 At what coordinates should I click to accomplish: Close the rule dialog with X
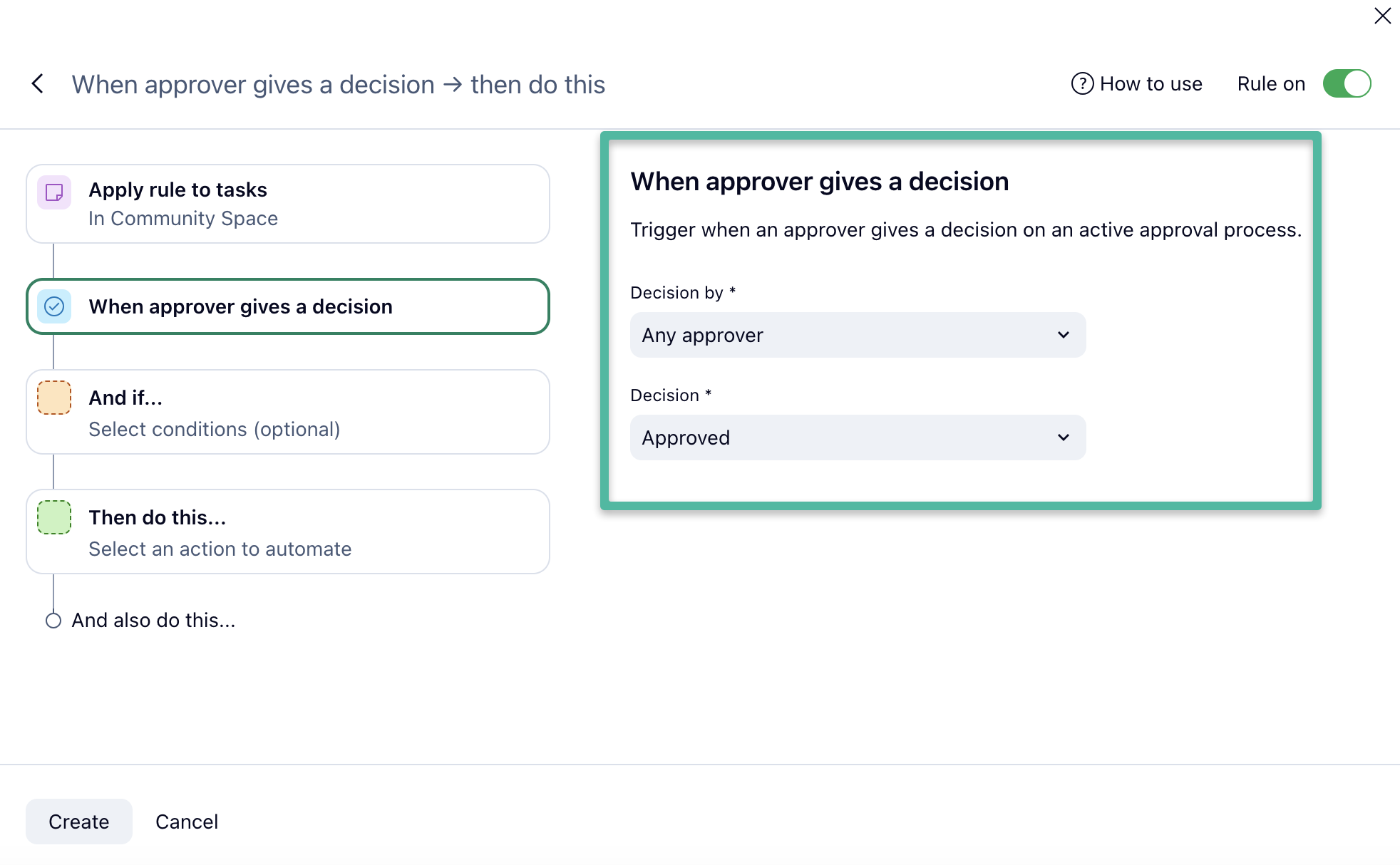(x=1382, y=16)
